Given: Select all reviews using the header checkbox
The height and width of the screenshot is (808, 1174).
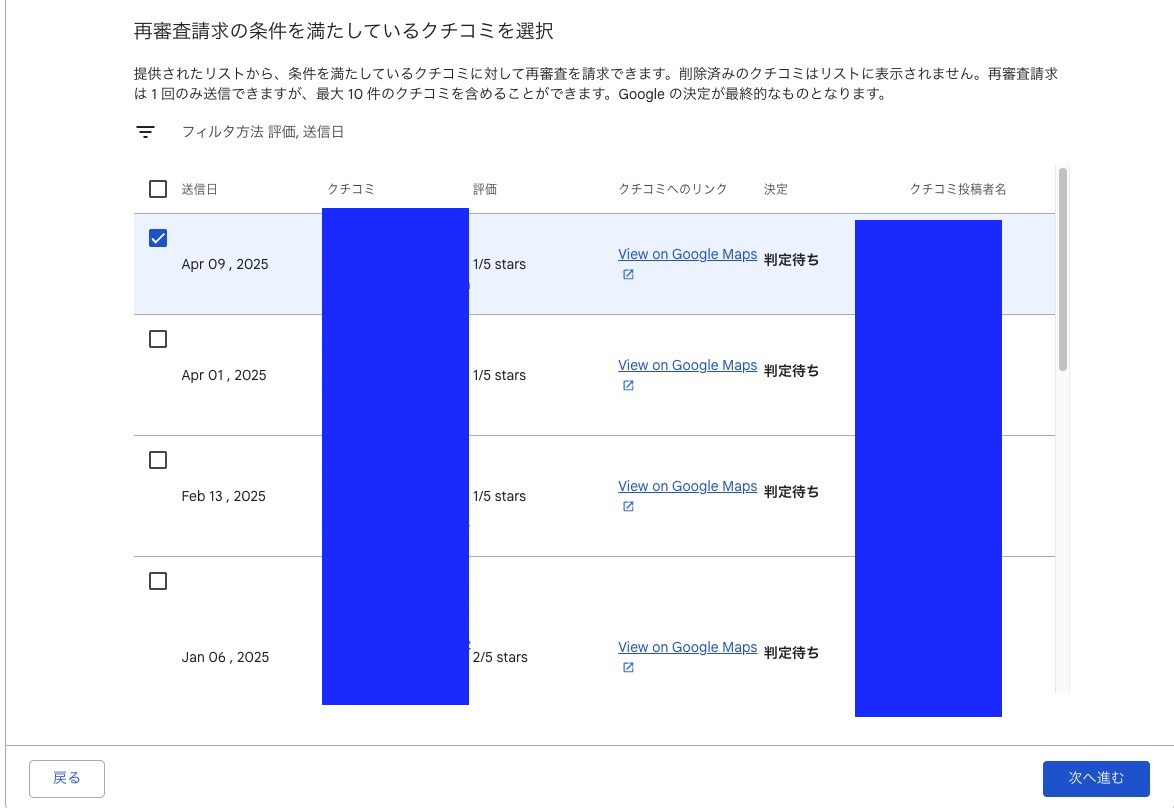Looking at the screenshot, I should (x=157, y=188).
